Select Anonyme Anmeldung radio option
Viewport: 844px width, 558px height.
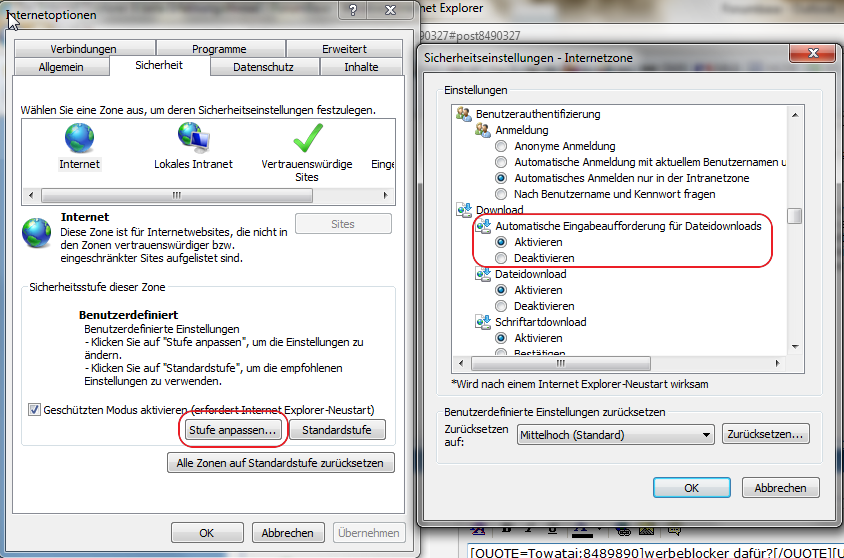pyautogui.click(x=501, y=146)
